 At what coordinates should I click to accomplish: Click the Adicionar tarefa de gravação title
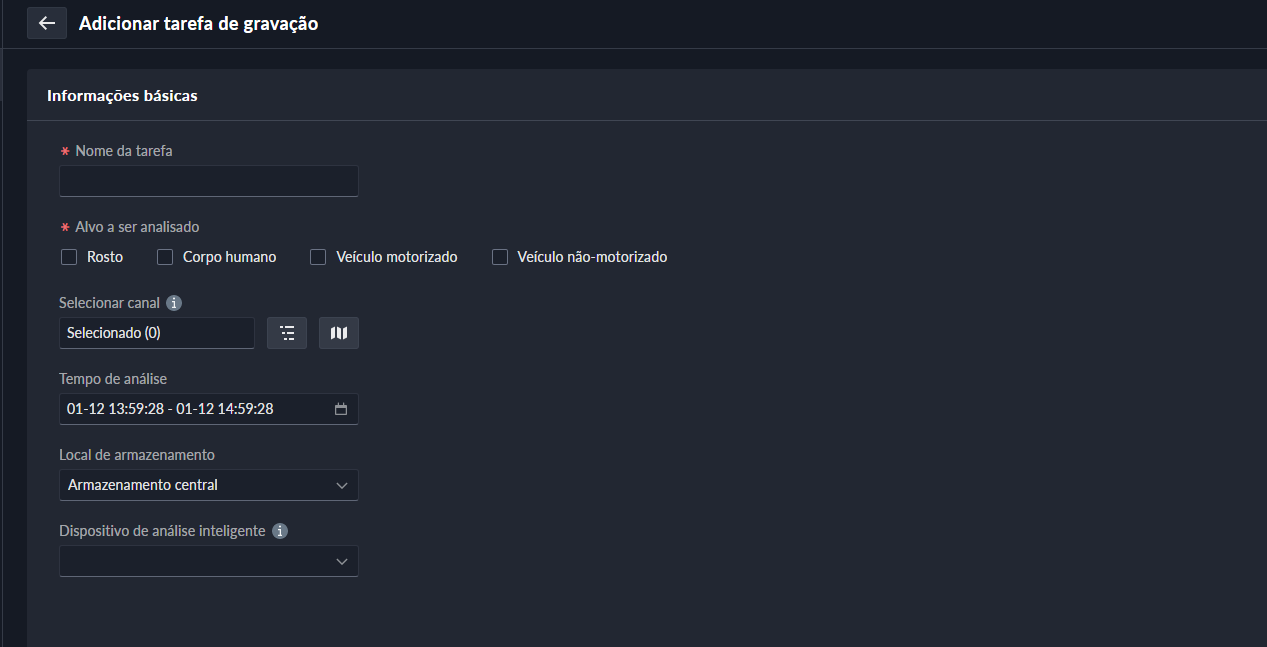198,23
